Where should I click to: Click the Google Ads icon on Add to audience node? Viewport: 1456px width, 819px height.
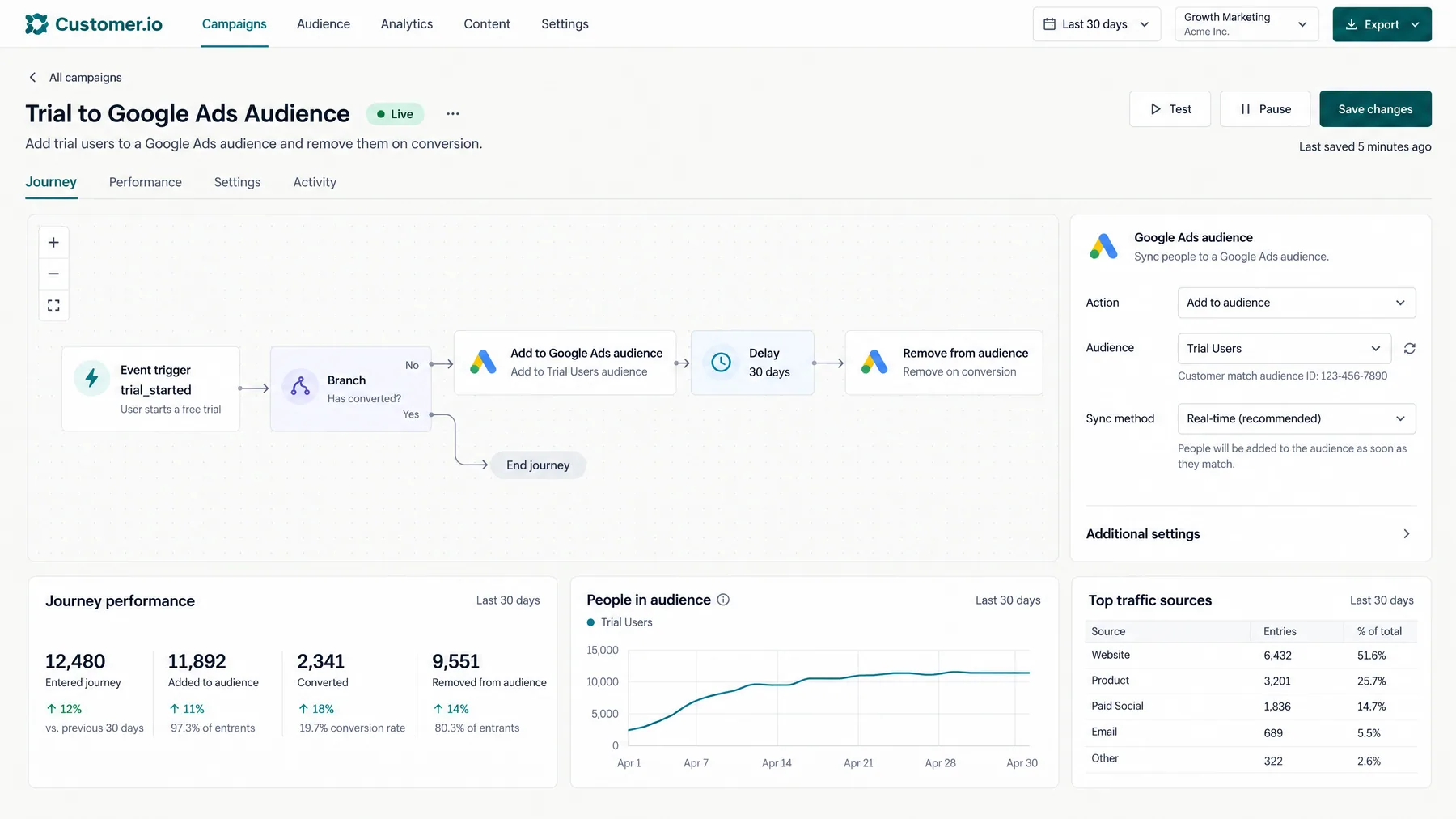tap(483, 362)
